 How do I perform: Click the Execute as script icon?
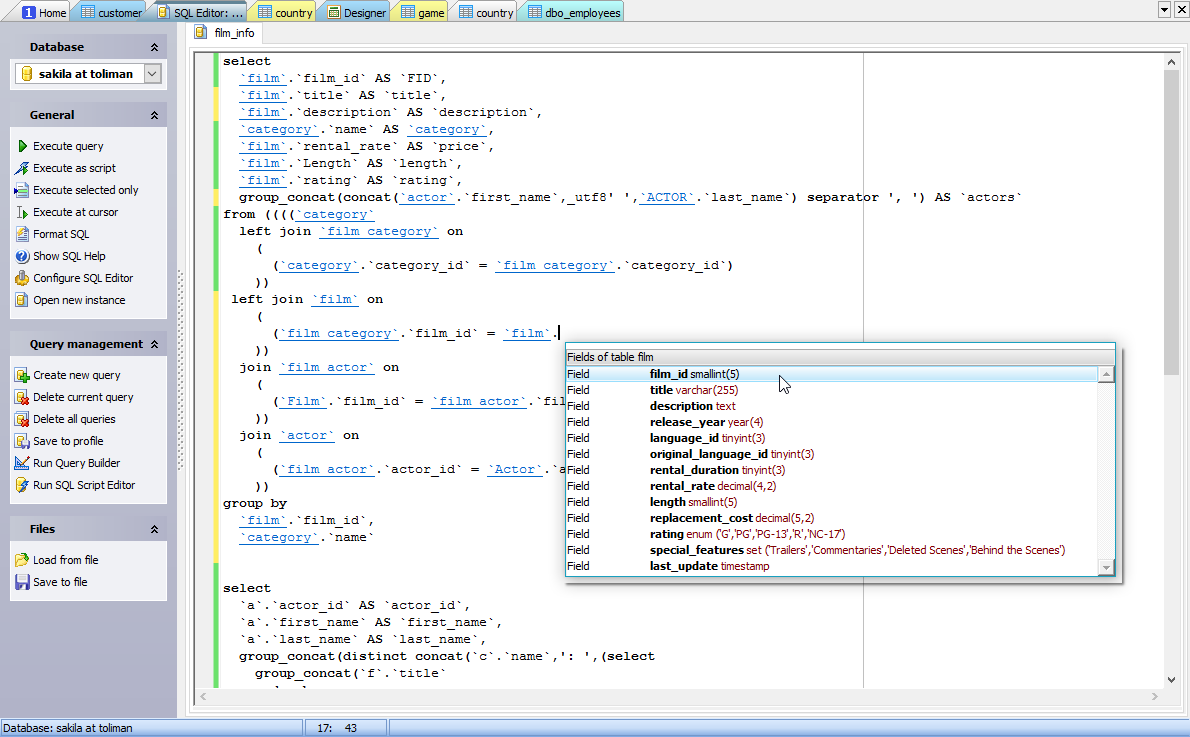pyautogui.click(x=22, y=168)
